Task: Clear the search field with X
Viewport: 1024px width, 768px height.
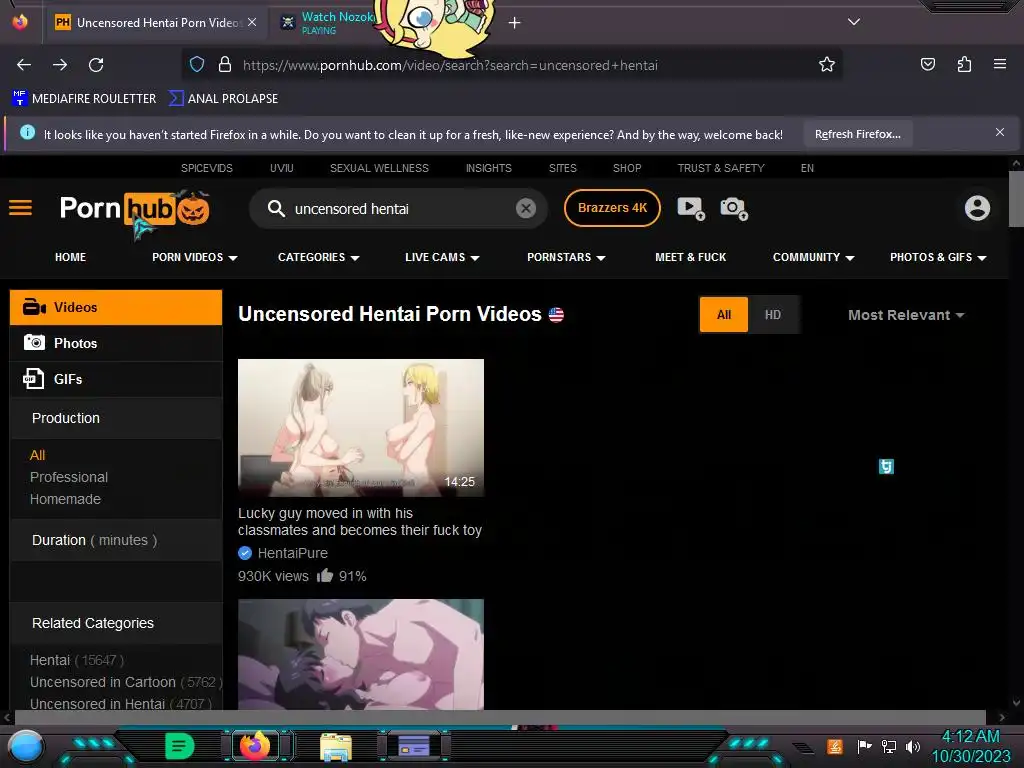Action: 526,208
